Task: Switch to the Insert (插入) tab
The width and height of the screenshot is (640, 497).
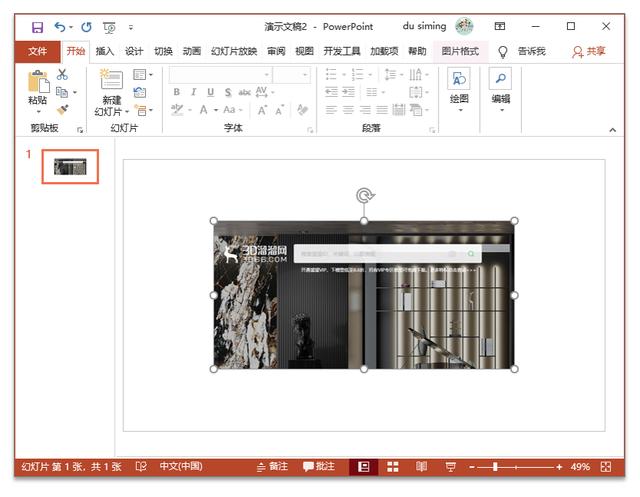Action: pos(105,51)
